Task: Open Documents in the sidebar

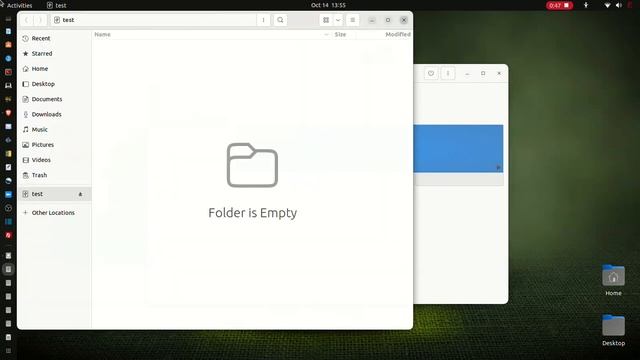Action: (55, 99)
